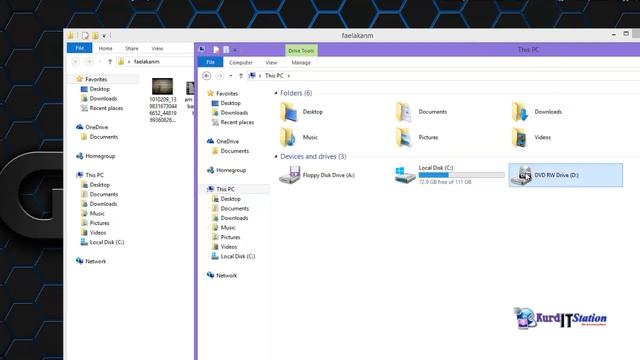Select Favorites in faelakanm window sidebar

click(x=91, y=79)
